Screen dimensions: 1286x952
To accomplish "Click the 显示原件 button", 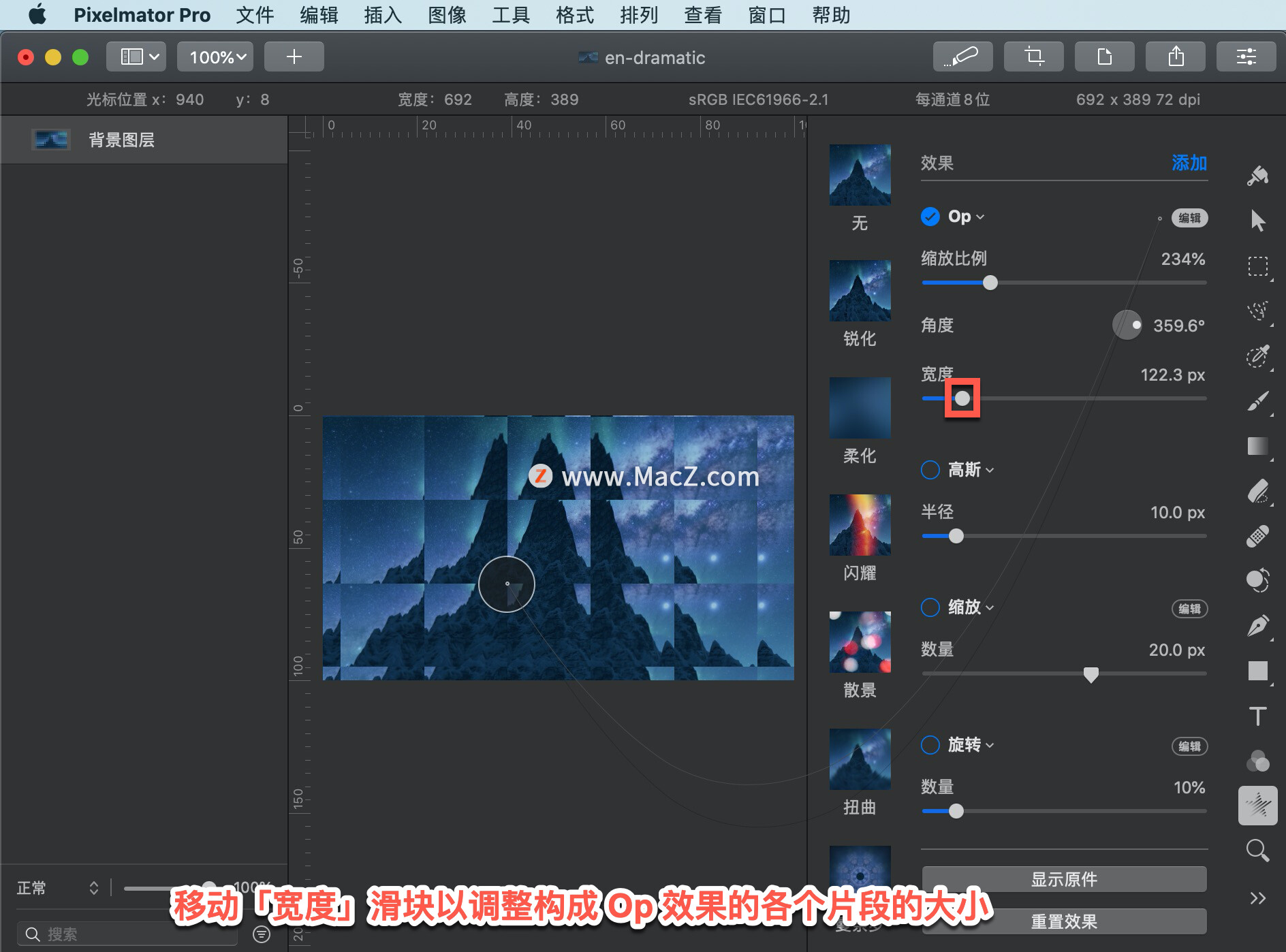I will [1064, 879].
